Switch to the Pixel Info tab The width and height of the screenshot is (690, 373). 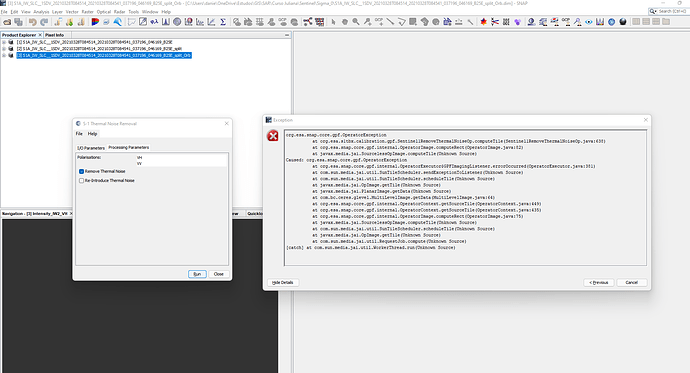coord(55,35)
